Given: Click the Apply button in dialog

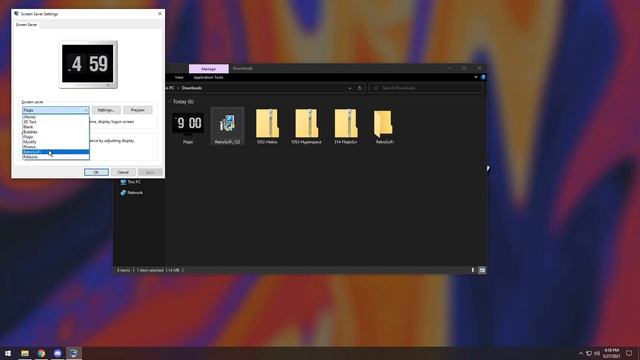Looking at the screenshot, I should pos(150,172).
